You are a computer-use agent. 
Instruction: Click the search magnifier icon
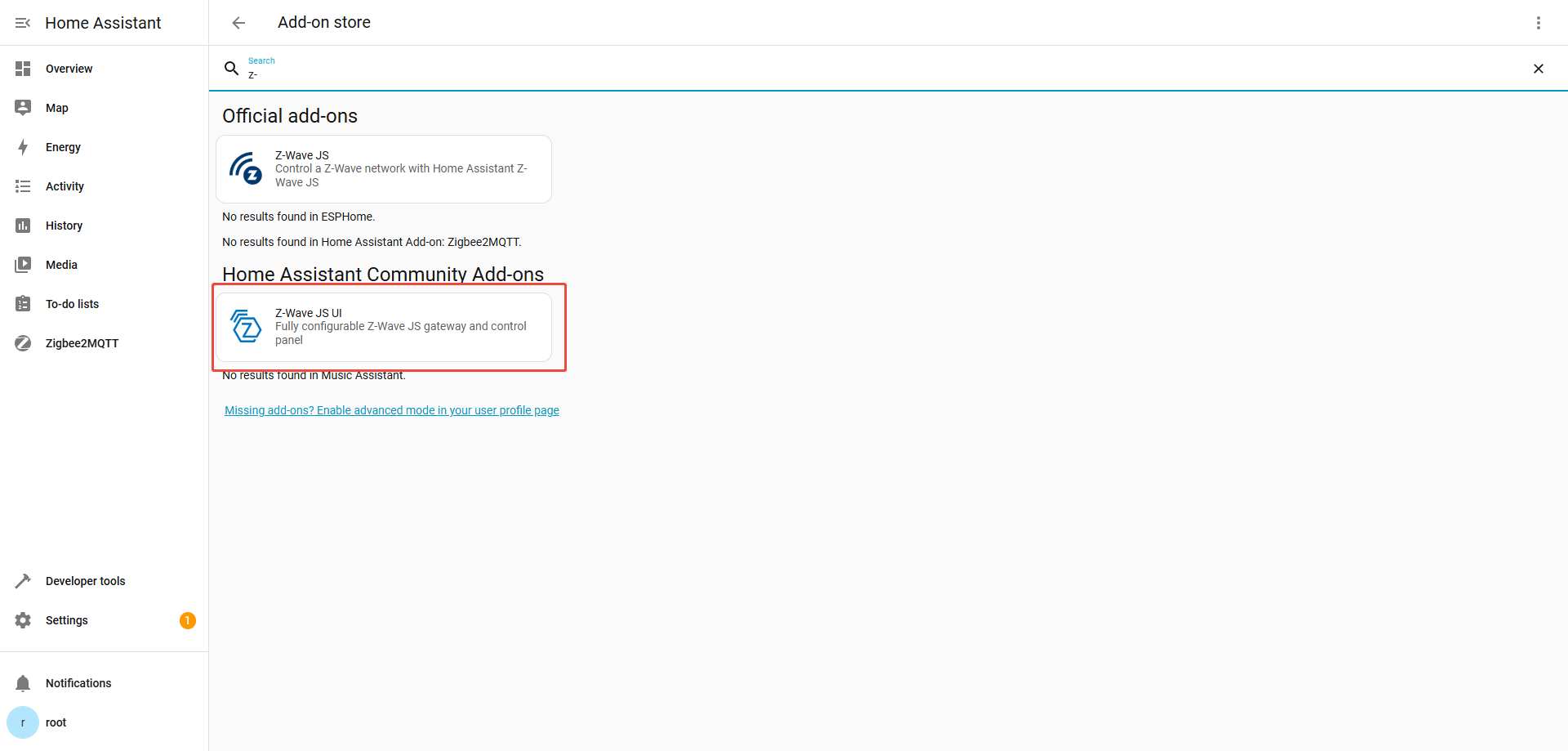[232, 69]
